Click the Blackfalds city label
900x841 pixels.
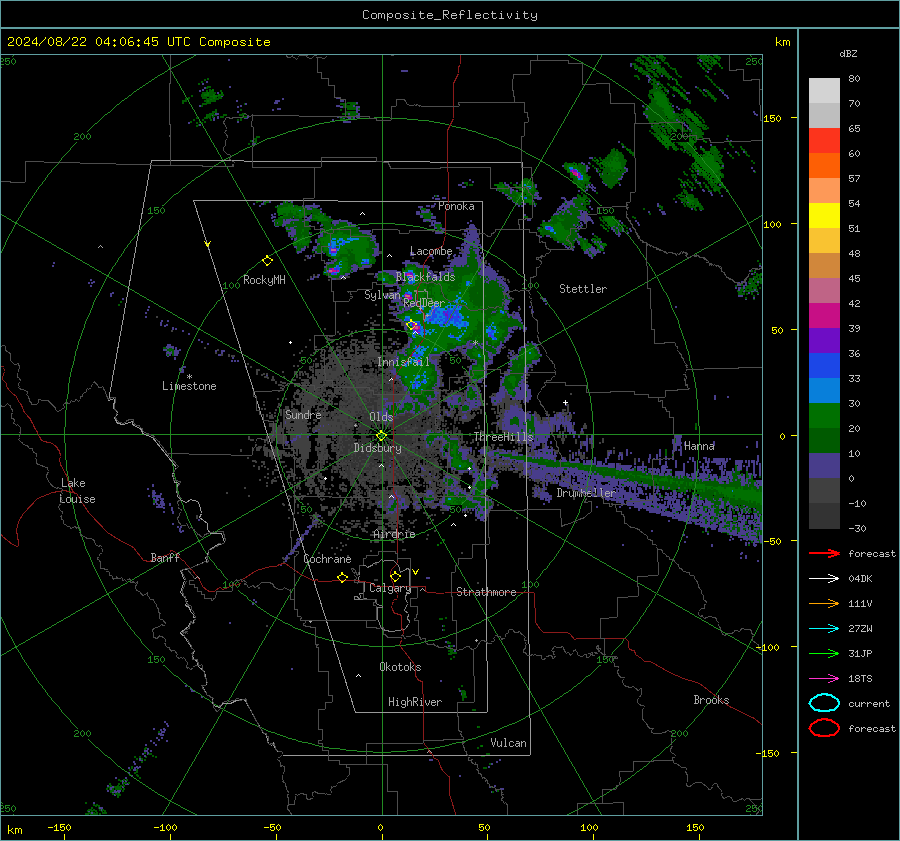[425, 277]
